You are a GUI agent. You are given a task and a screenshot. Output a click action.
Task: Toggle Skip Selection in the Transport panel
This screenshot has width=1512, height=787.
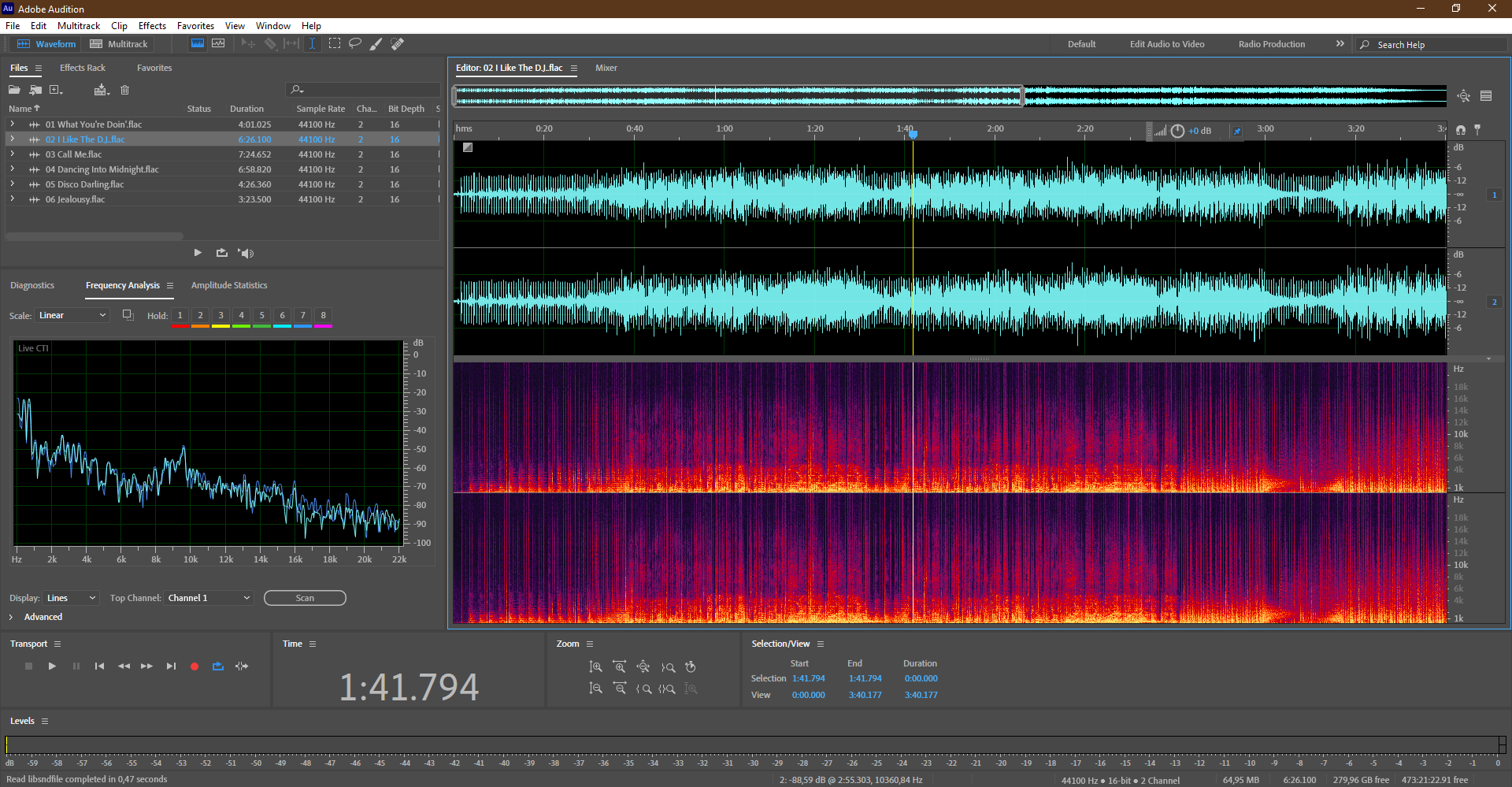coord(242,666)
